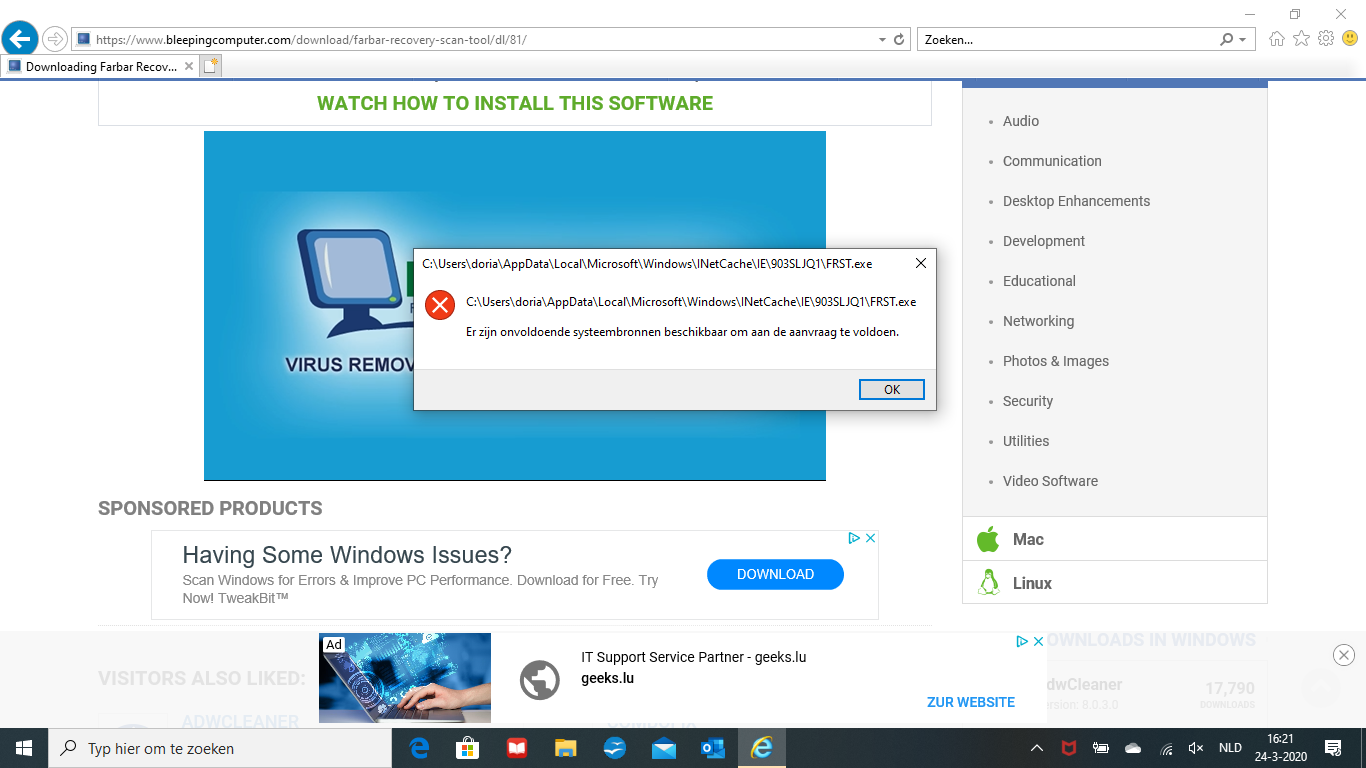The height and width of the screenshot is (768, 1366).
Task: Close the FRST.exe error dialog with X
Action: pyautogui.click(x=921, y=263)
